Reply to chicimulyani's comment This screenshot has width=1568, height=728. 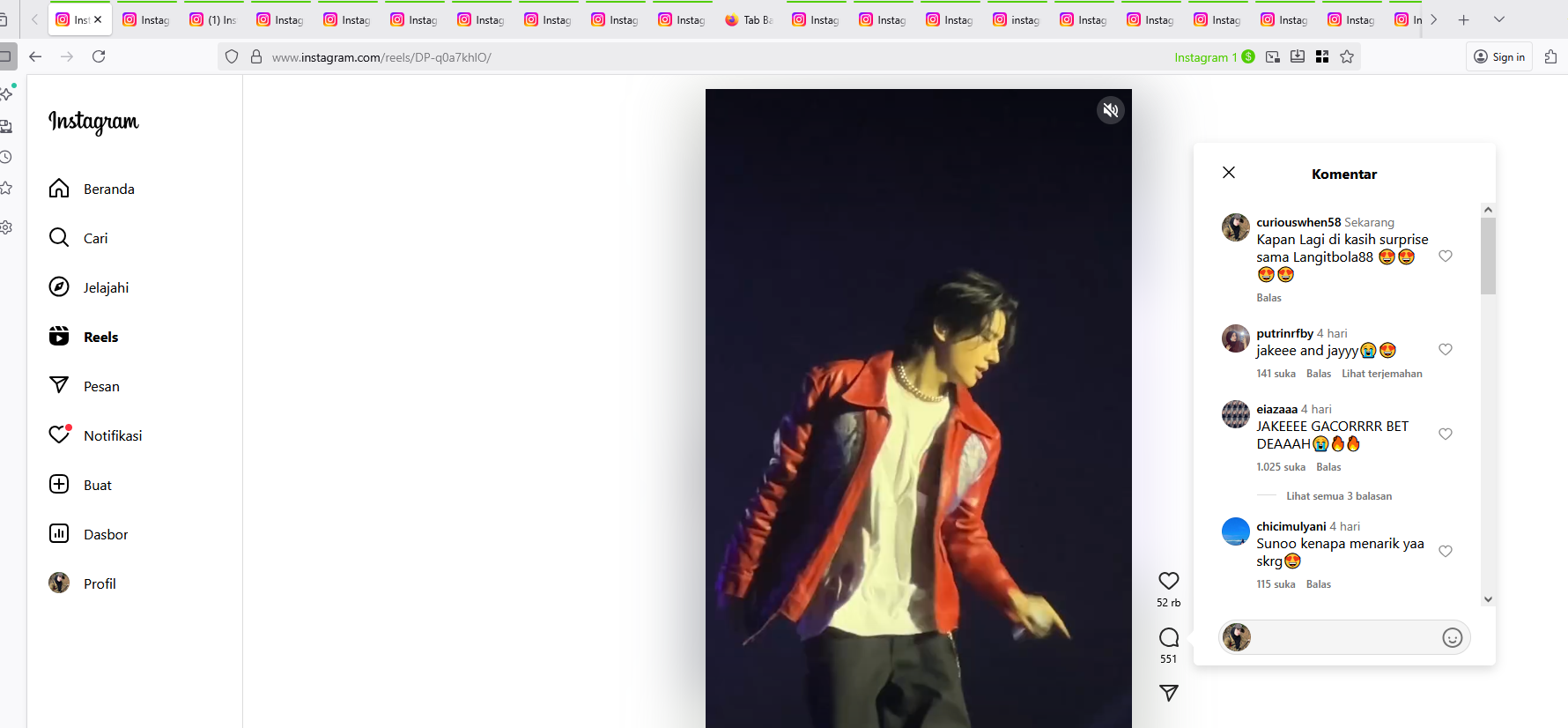pos(1319,584)
